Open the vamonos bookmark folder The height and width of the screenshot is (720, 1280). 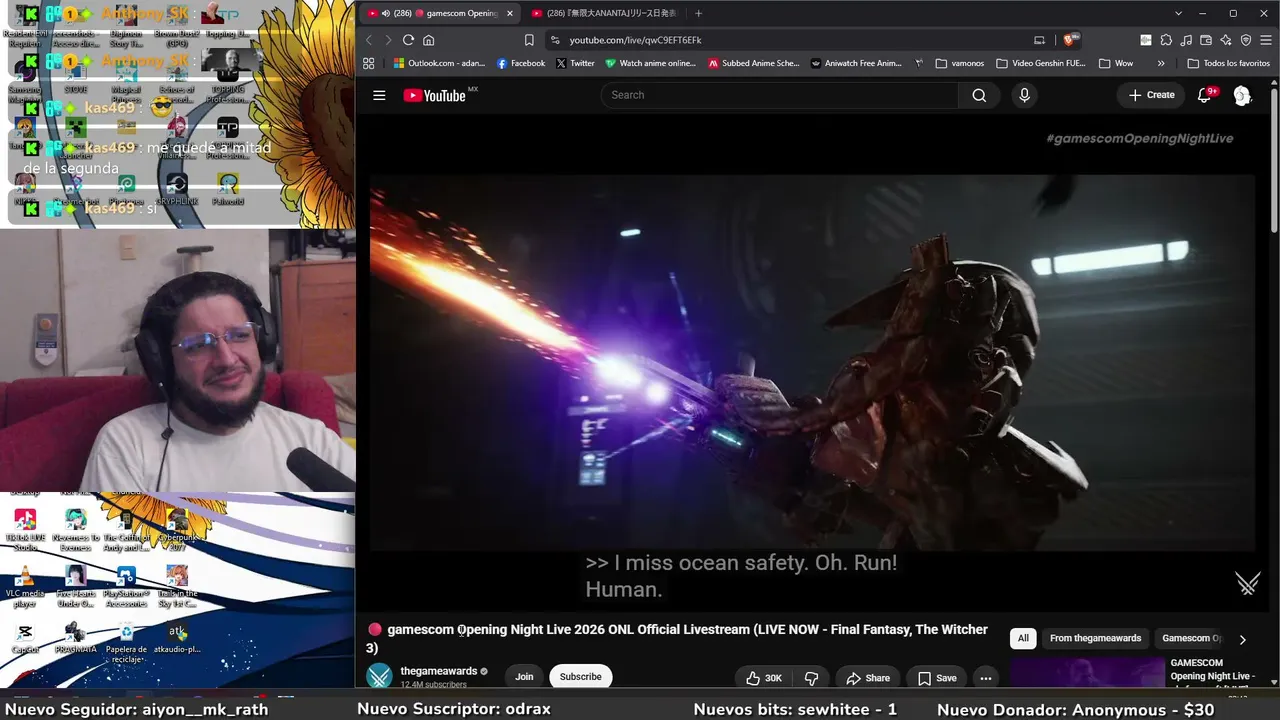(x=959, y=63)
